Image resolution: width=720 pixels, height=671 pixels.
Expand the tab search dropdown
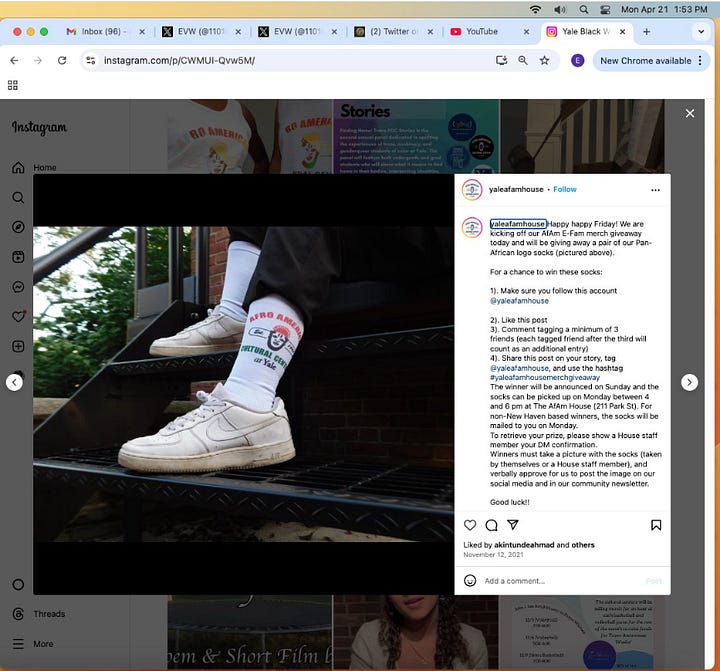[x=701, y=32]
